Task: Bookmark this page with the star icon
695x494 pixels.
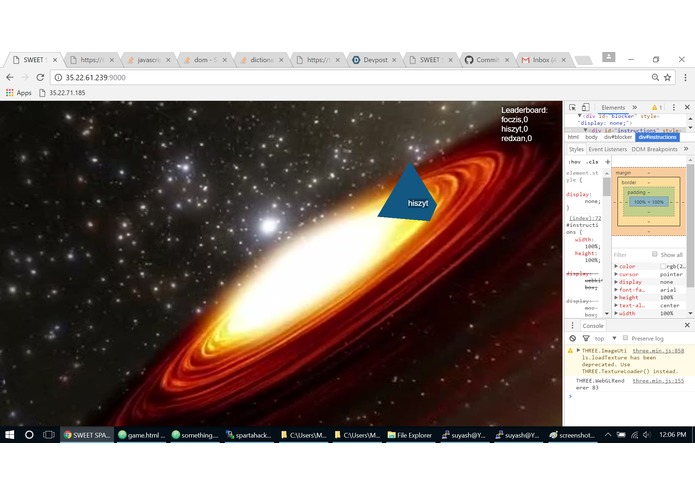Action: click(x=668, y=78)
